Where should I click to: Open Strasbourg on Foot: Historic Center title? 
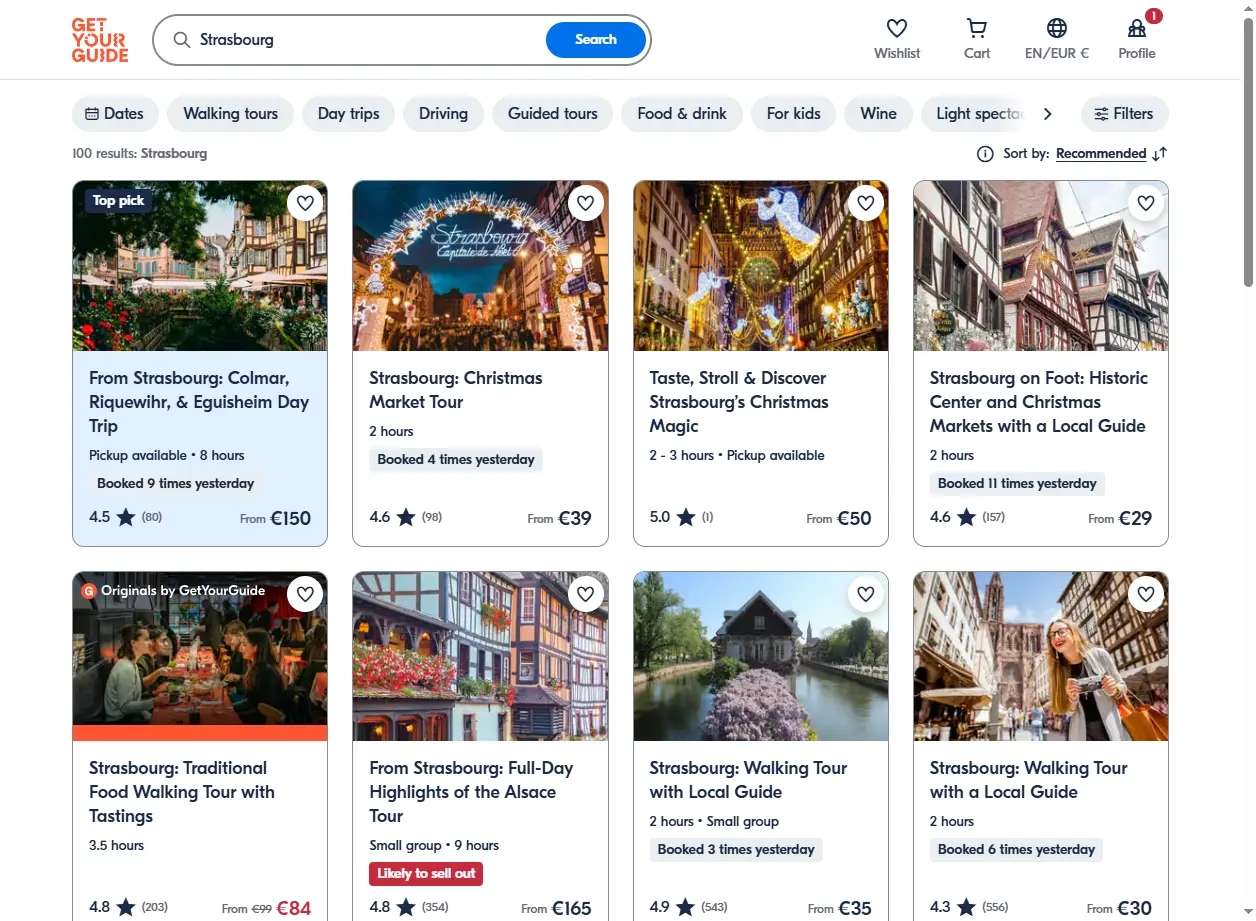coord(1038,402)
